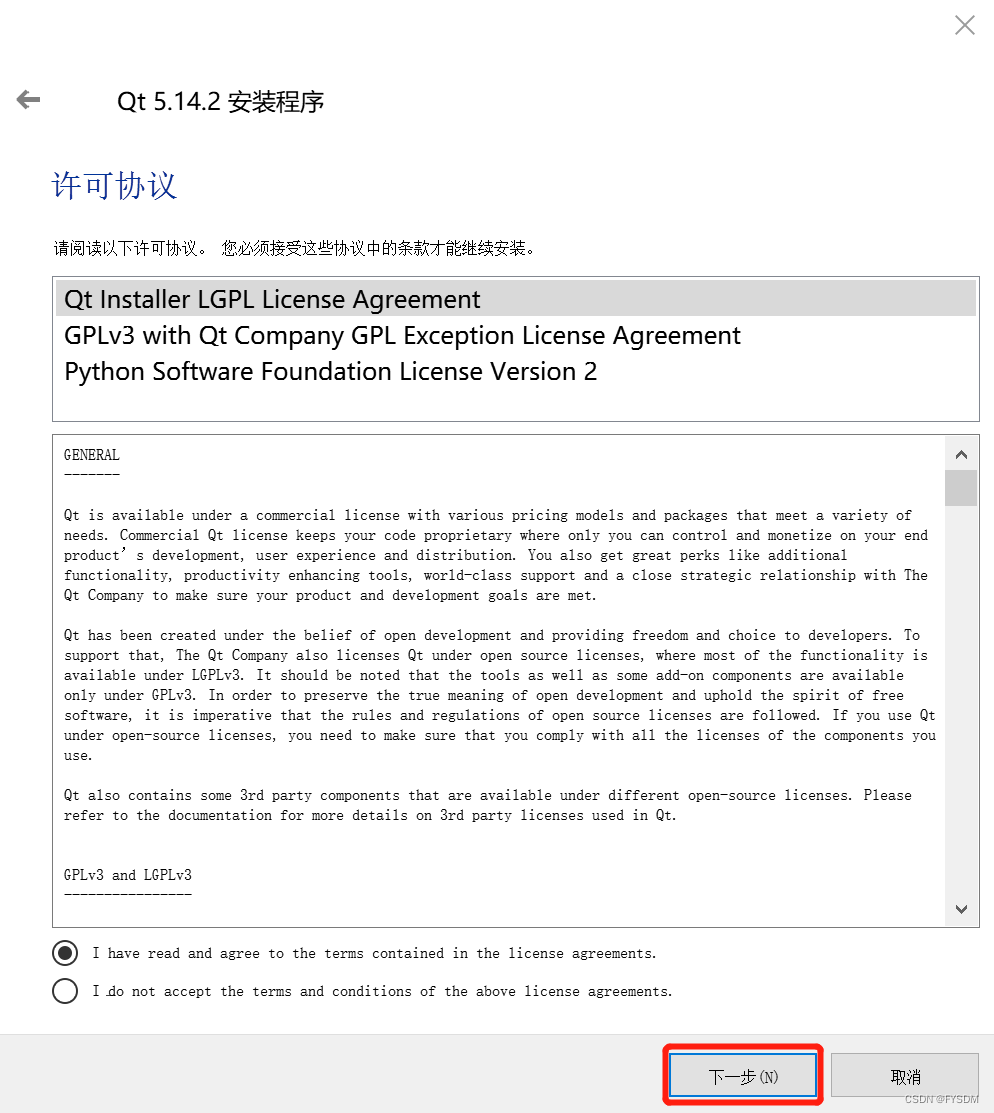Select Qt Installer LGPL License Agreement

(515, 299)
